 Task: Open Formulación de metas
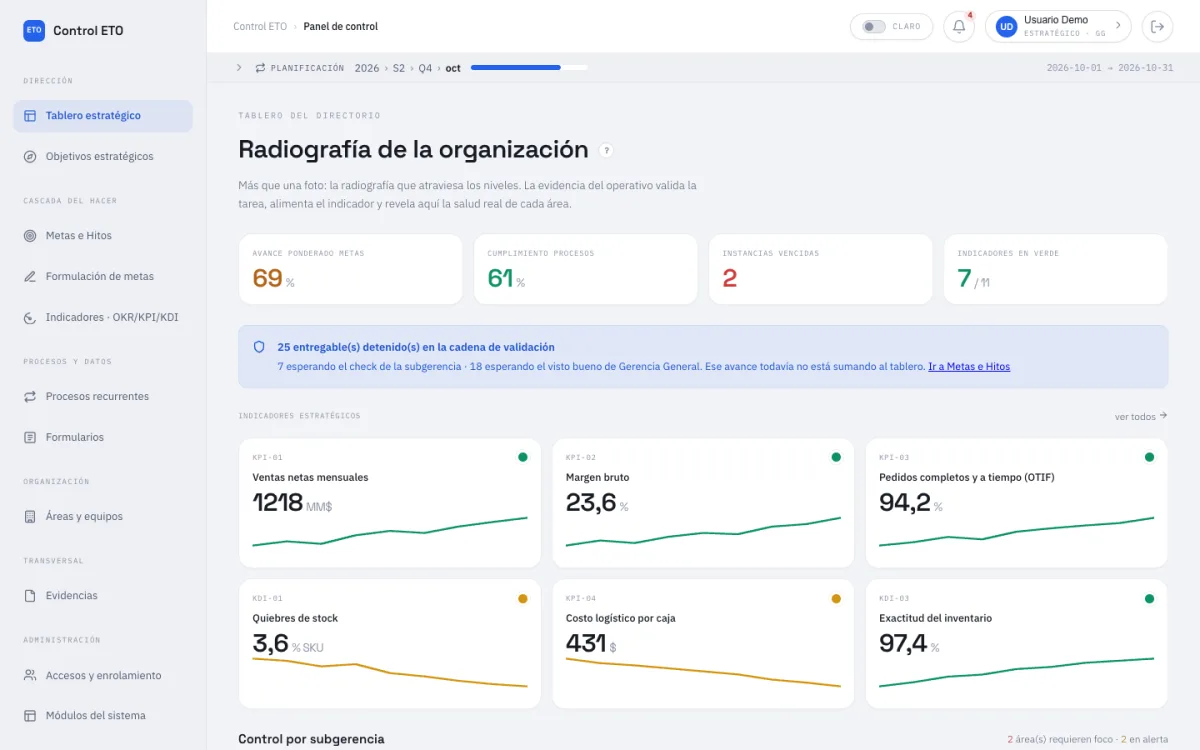click(103, 277)
